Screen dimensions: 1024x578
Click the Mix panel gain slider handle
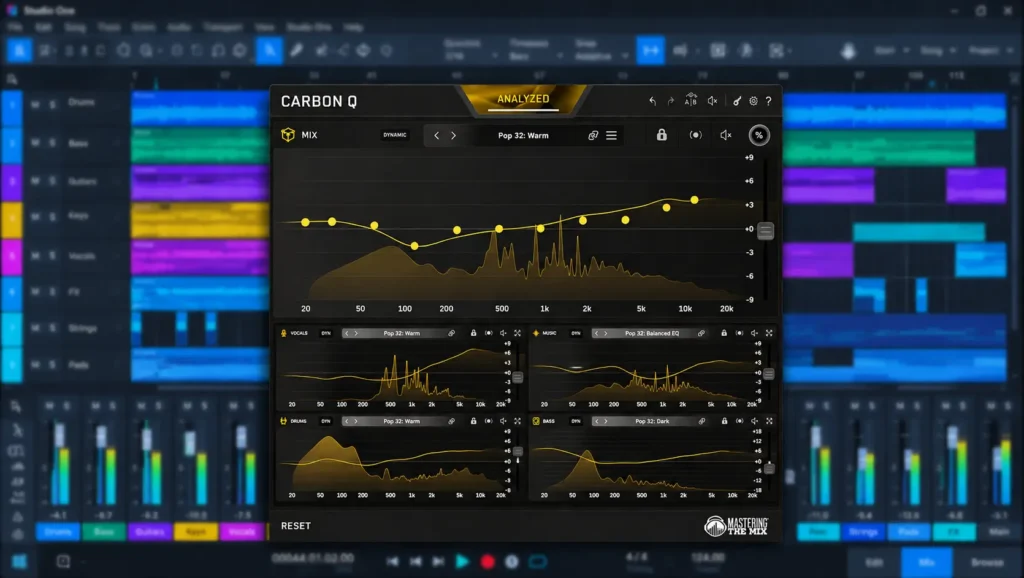pos(765,231)
